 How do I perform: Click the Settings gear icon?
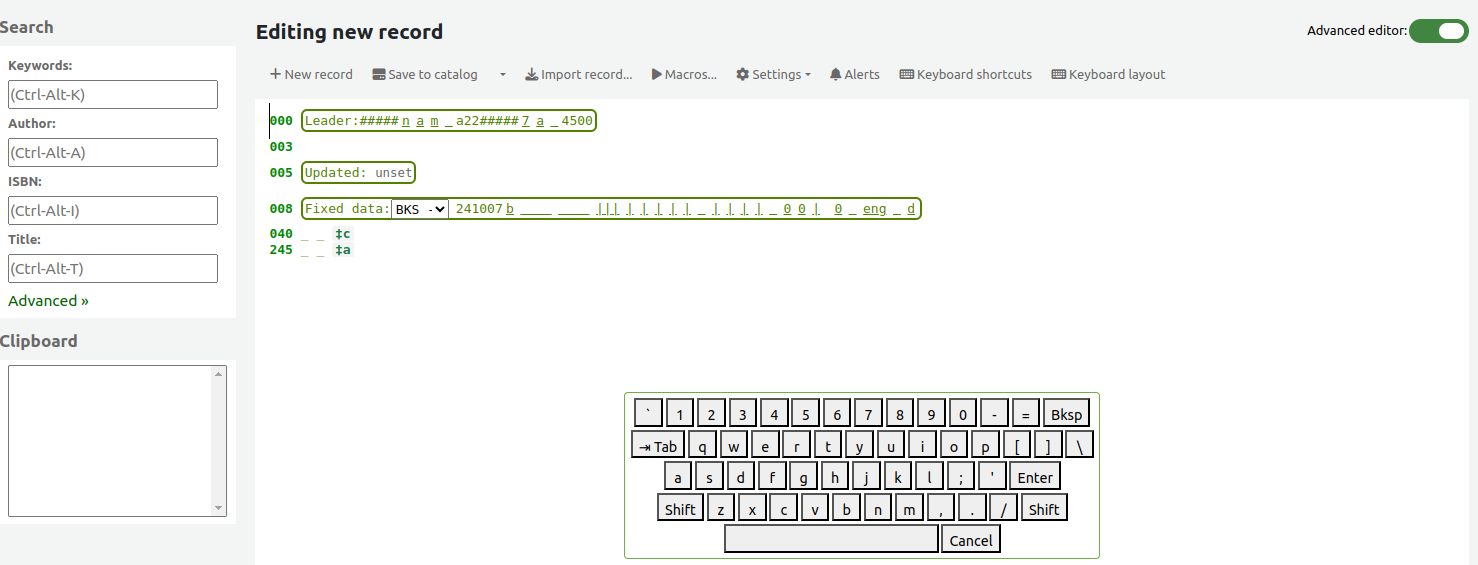click(743, 74)
